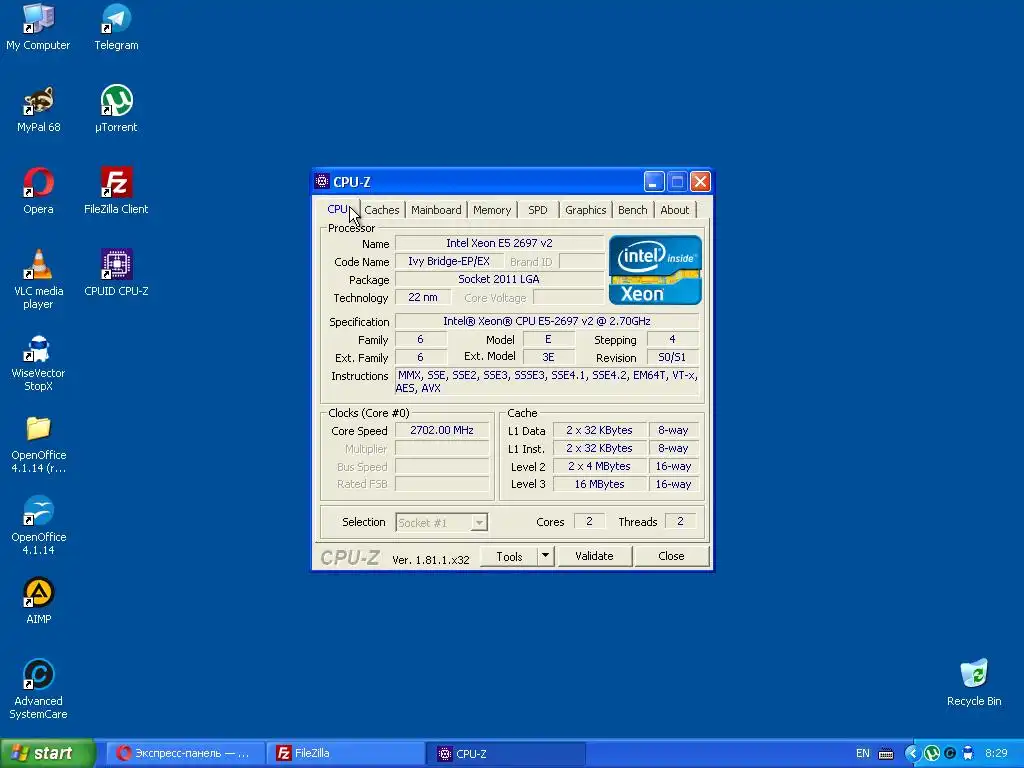This screenshot has width=1024, height=768.
Task: Click the version text Ver. 1.81.1.x32
Action: click(x=430, y=560)
